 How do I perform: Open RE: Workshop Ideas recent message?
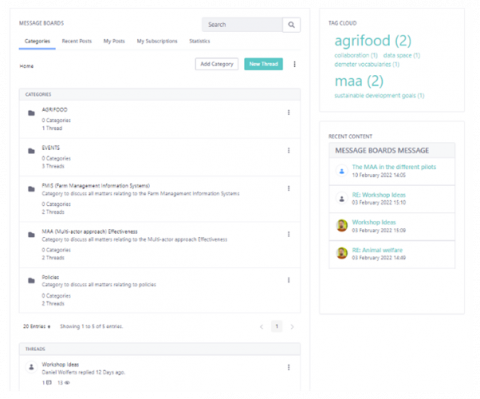[379, 195]
